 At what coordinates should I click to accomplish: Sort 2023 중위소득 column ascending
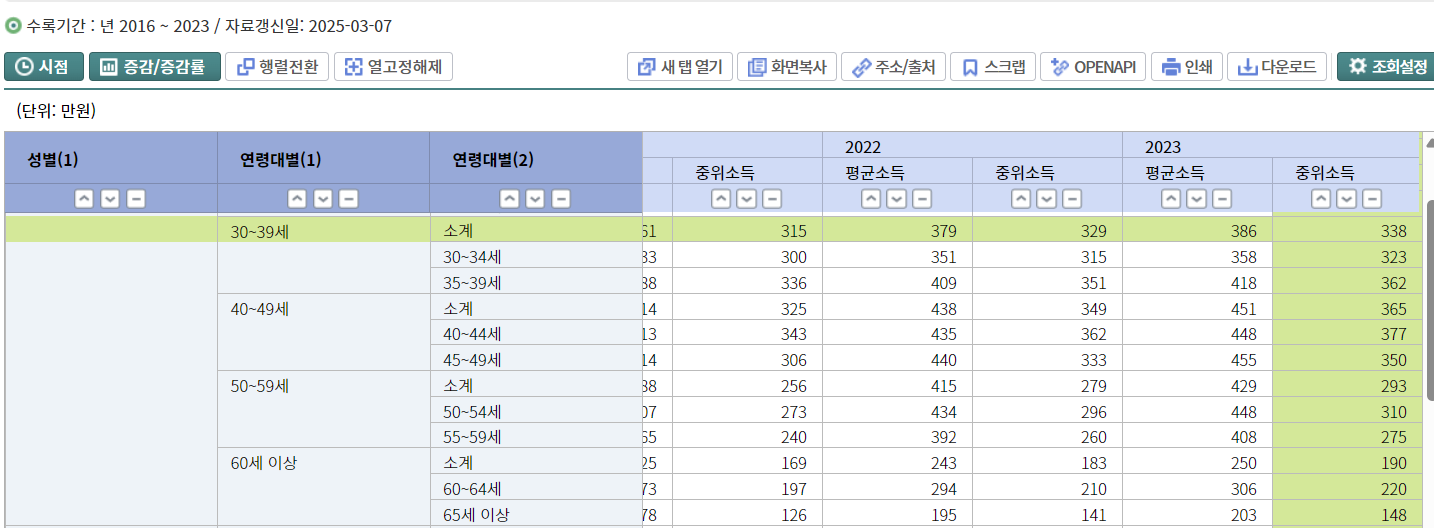1321,198
